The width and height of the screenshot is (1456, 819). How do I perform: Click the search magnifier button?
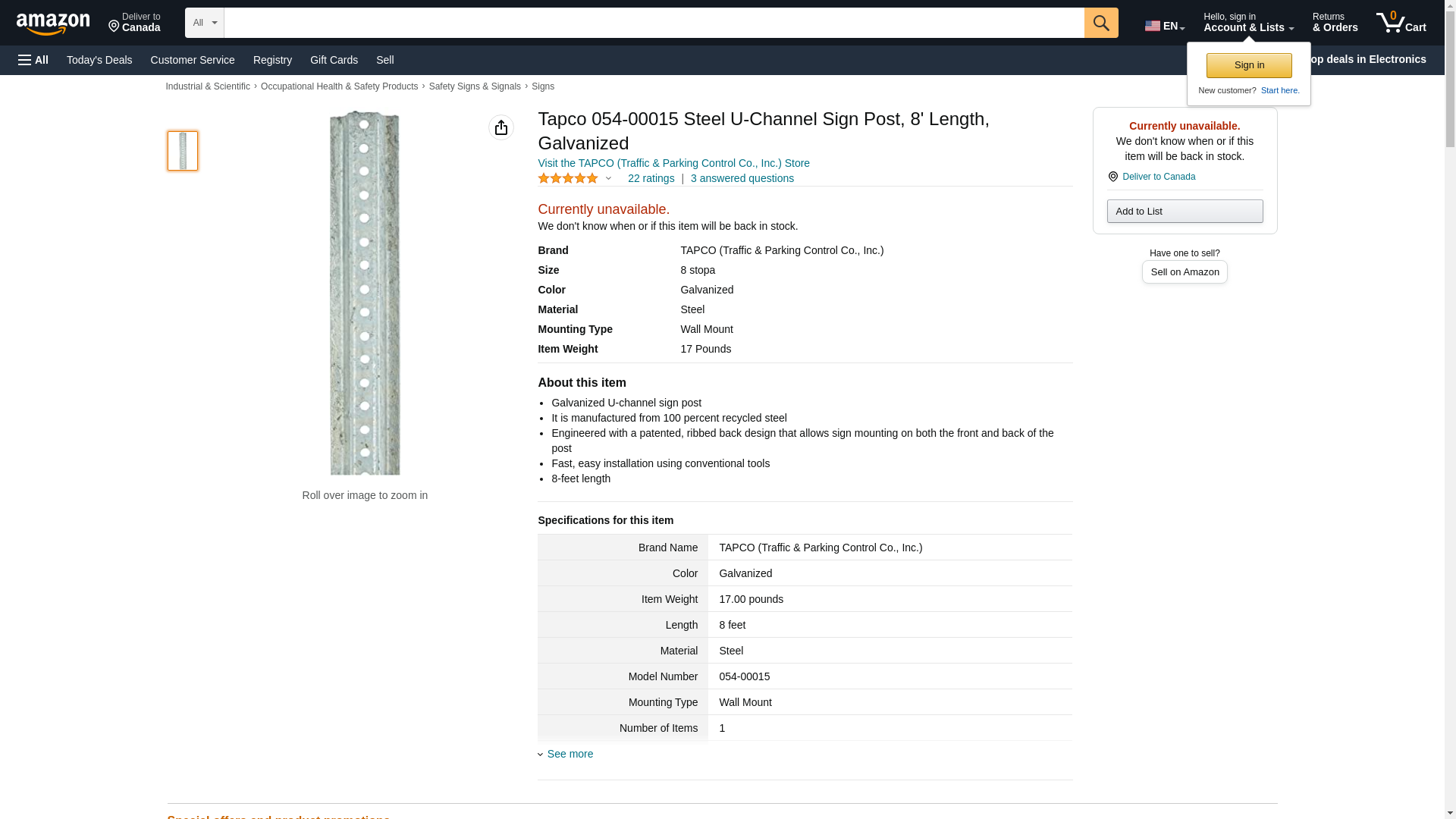click(1100, 23)
